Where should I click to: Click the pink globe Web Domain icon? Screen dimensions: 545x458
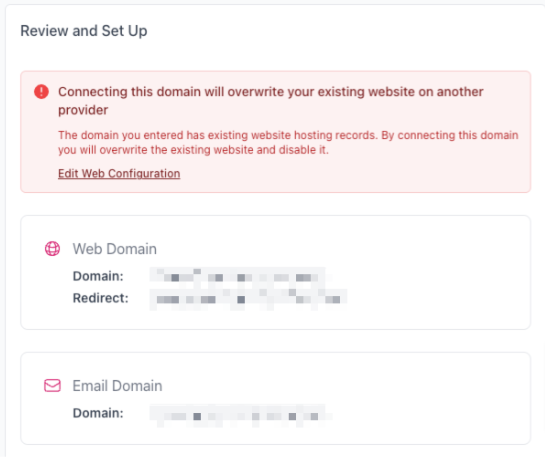[x=52, y=249]
